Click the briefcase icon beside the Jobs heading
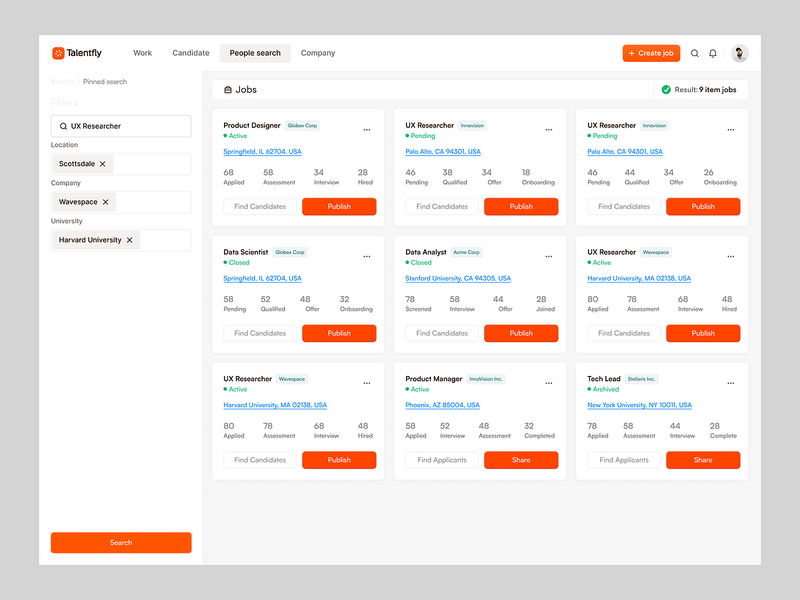800x600 pixels. point(230,89)
